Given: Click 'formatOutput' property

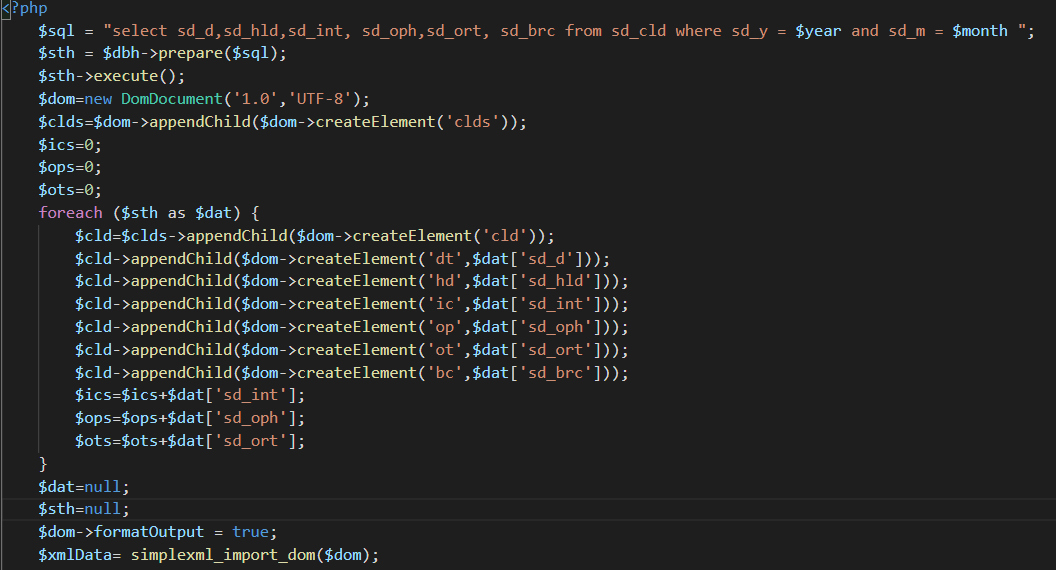Looking at the screenshot, I should (149, 532).
